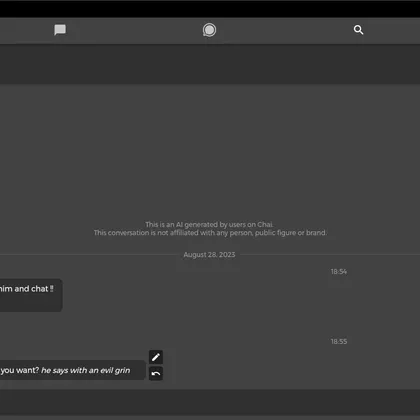This screenshot has height=420, width=420.
Task: Select the 'you want?' message bubble
Action: 73,370
